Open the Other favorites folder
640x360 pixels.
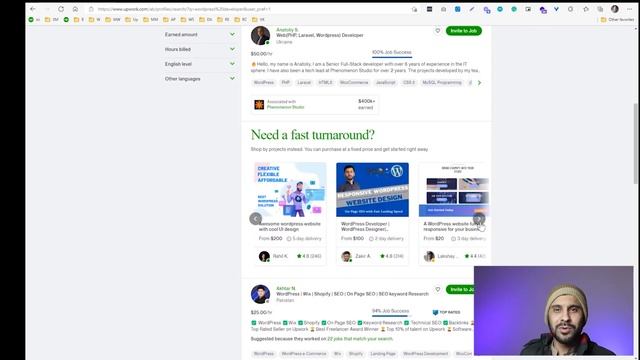tap(617, 20)
